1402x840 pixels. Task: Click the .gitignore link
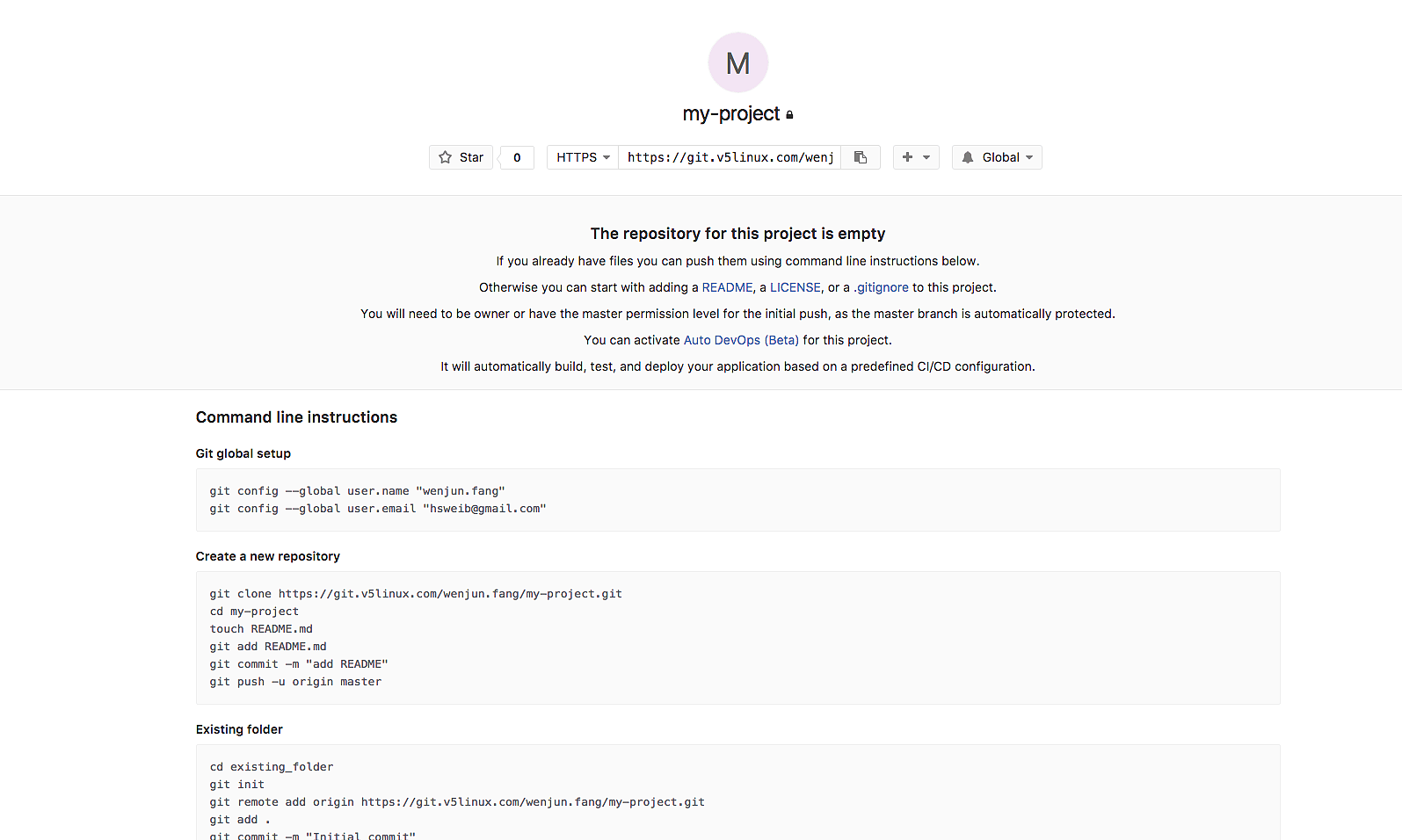point(881,287)
